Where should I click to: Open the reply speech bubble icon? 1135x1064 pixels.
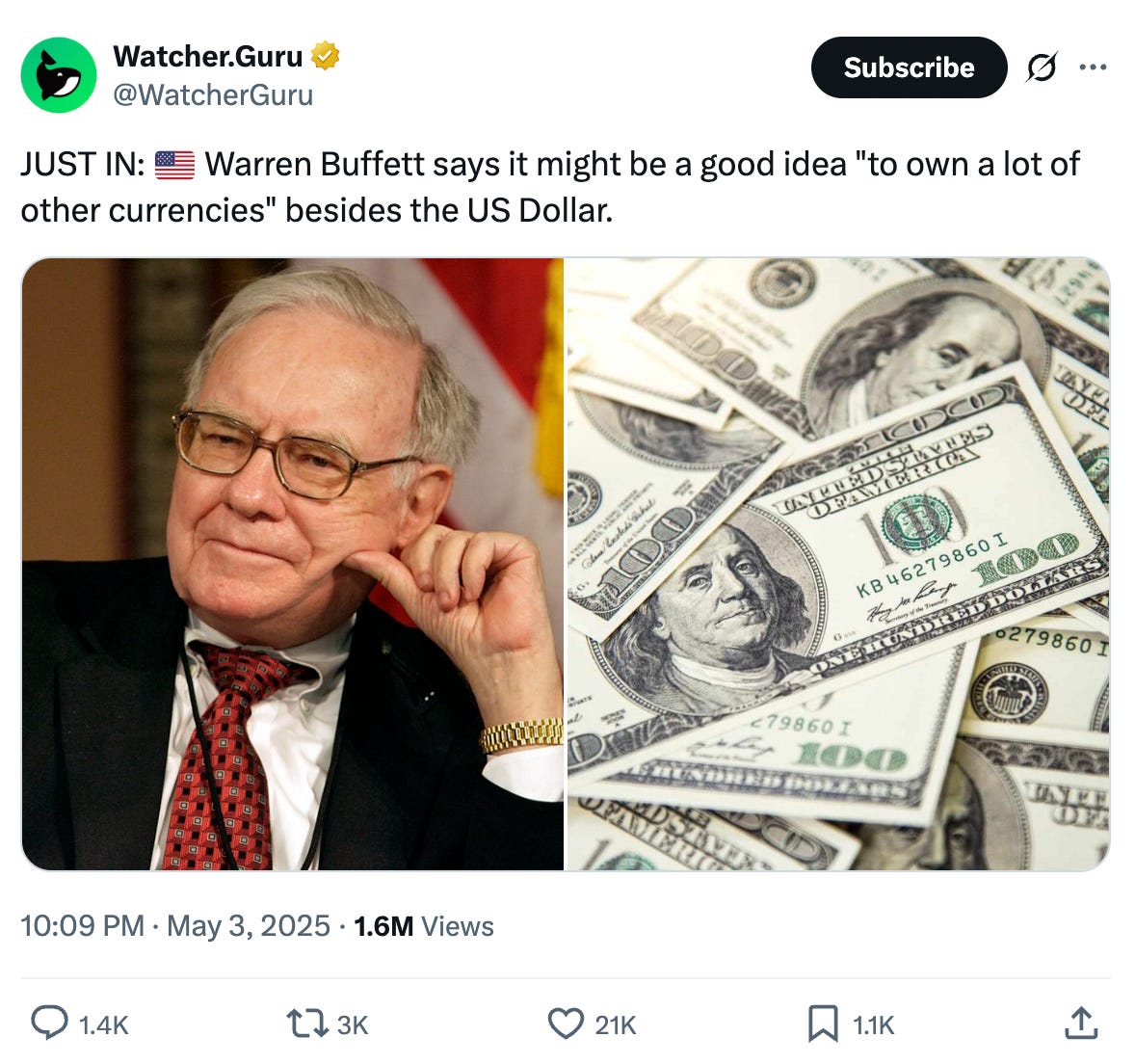click(49, 1024)
